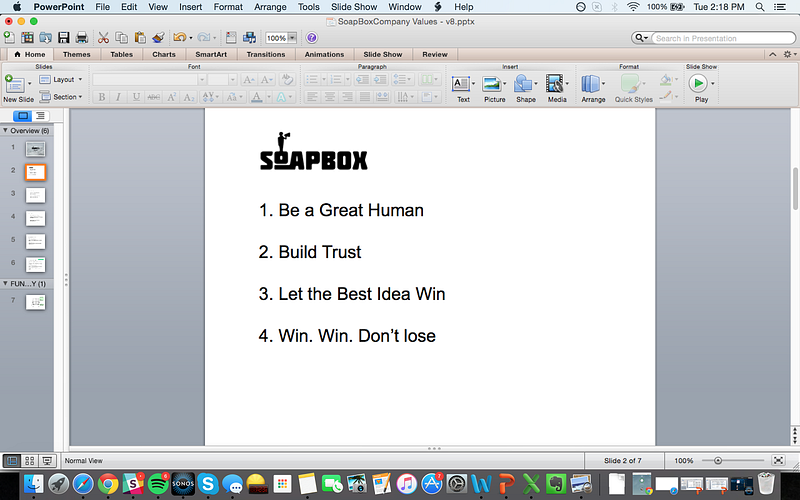Launch Spotify from the Dock
Screen dimensions: 800x500
tap(158, 484)
